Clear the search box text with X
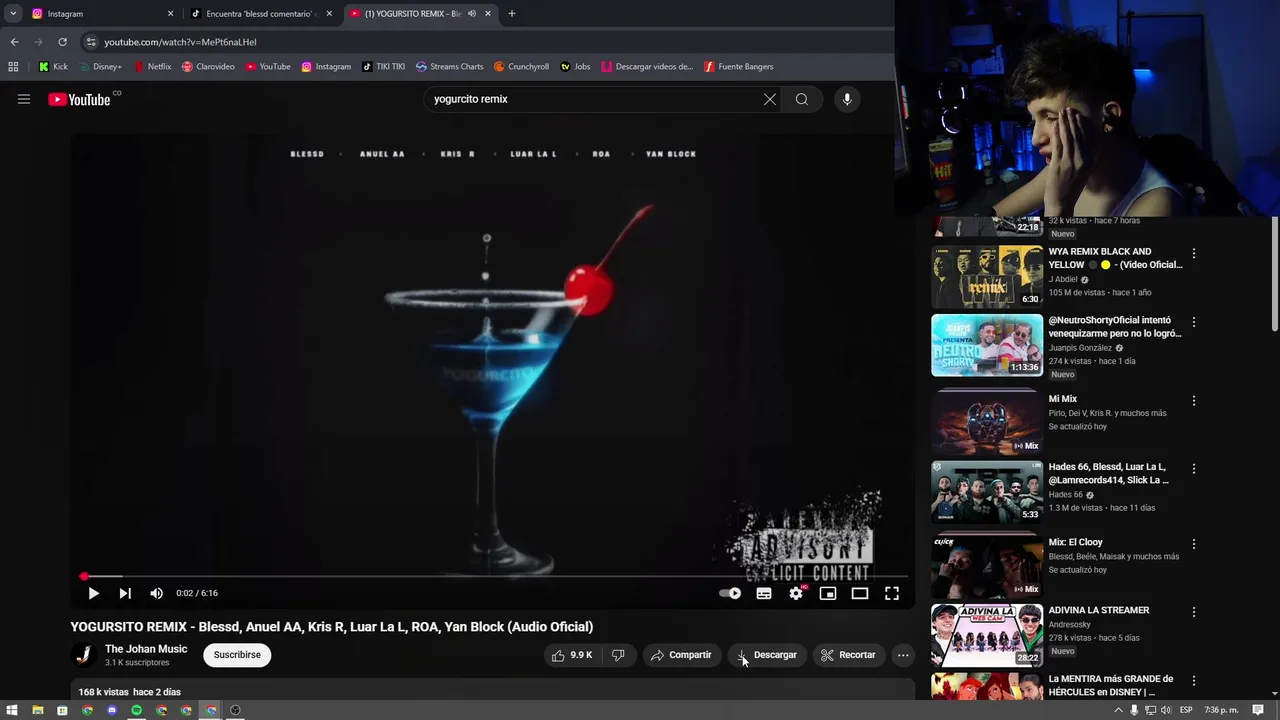The width and height of the screenshot is (1280, 720). click(x=770, y=99)
